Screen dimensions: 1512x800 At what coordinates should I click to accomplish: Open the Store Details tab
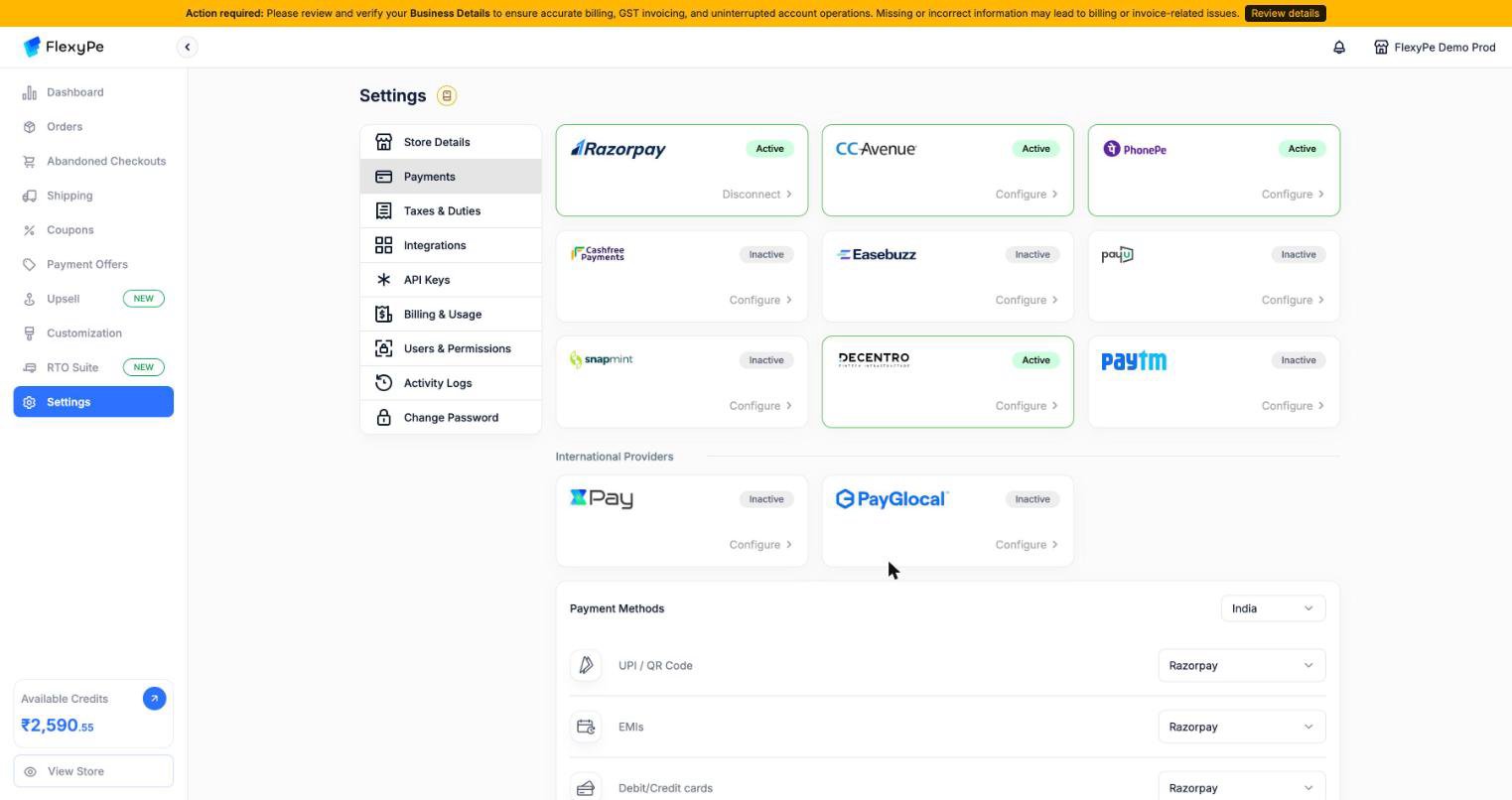point(451,142)
